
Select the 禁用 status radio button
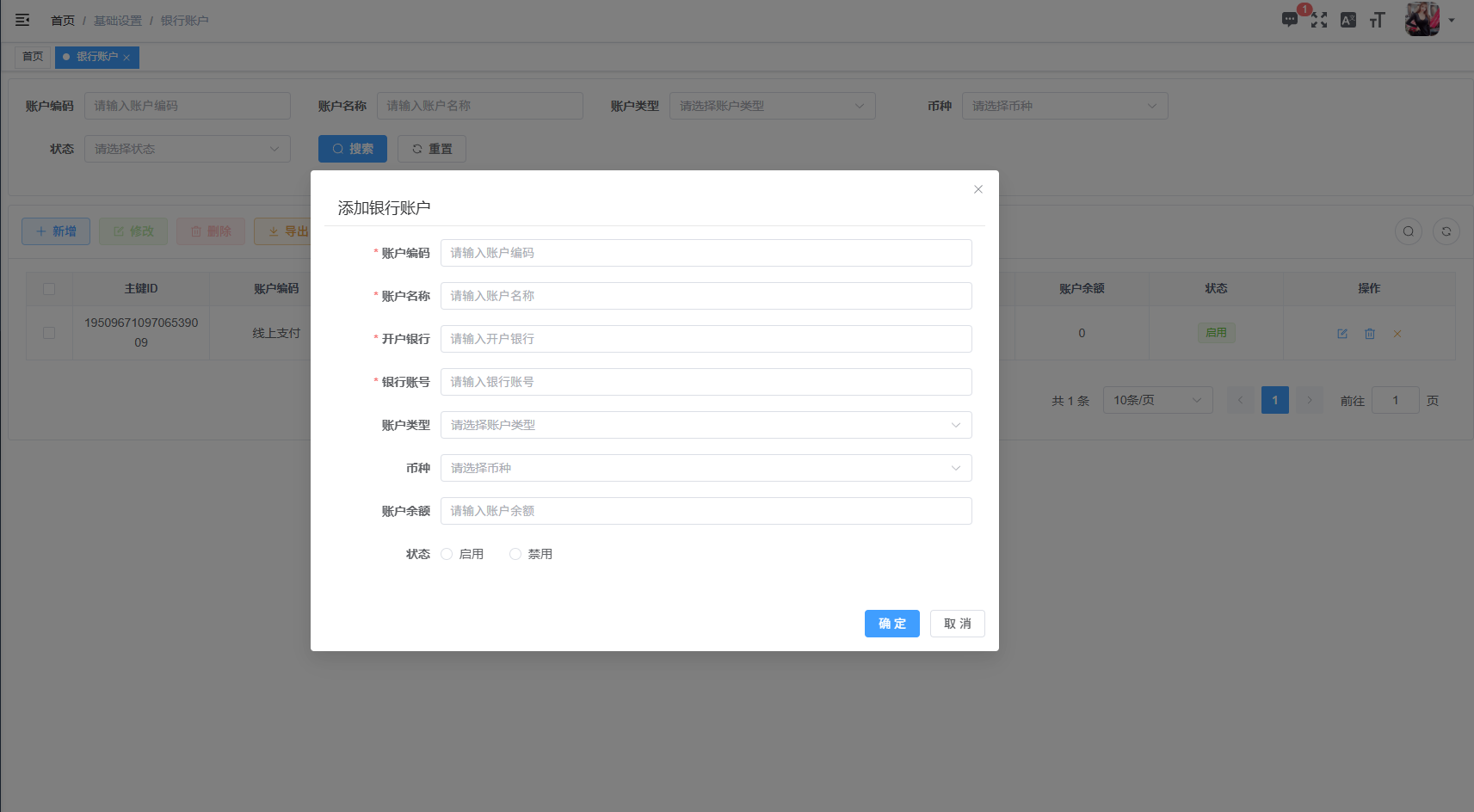click(515, 553)
